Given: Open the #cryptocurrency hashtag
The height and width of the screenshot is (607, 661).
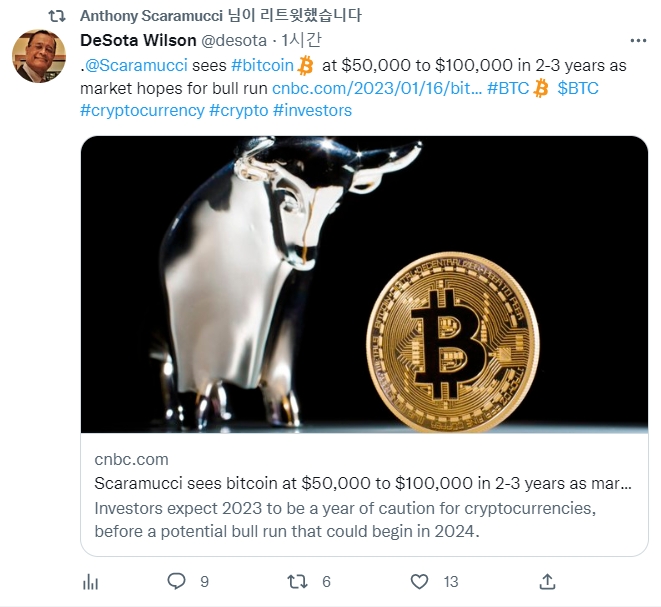Looking at the screenshot, I should coord(142,110).
